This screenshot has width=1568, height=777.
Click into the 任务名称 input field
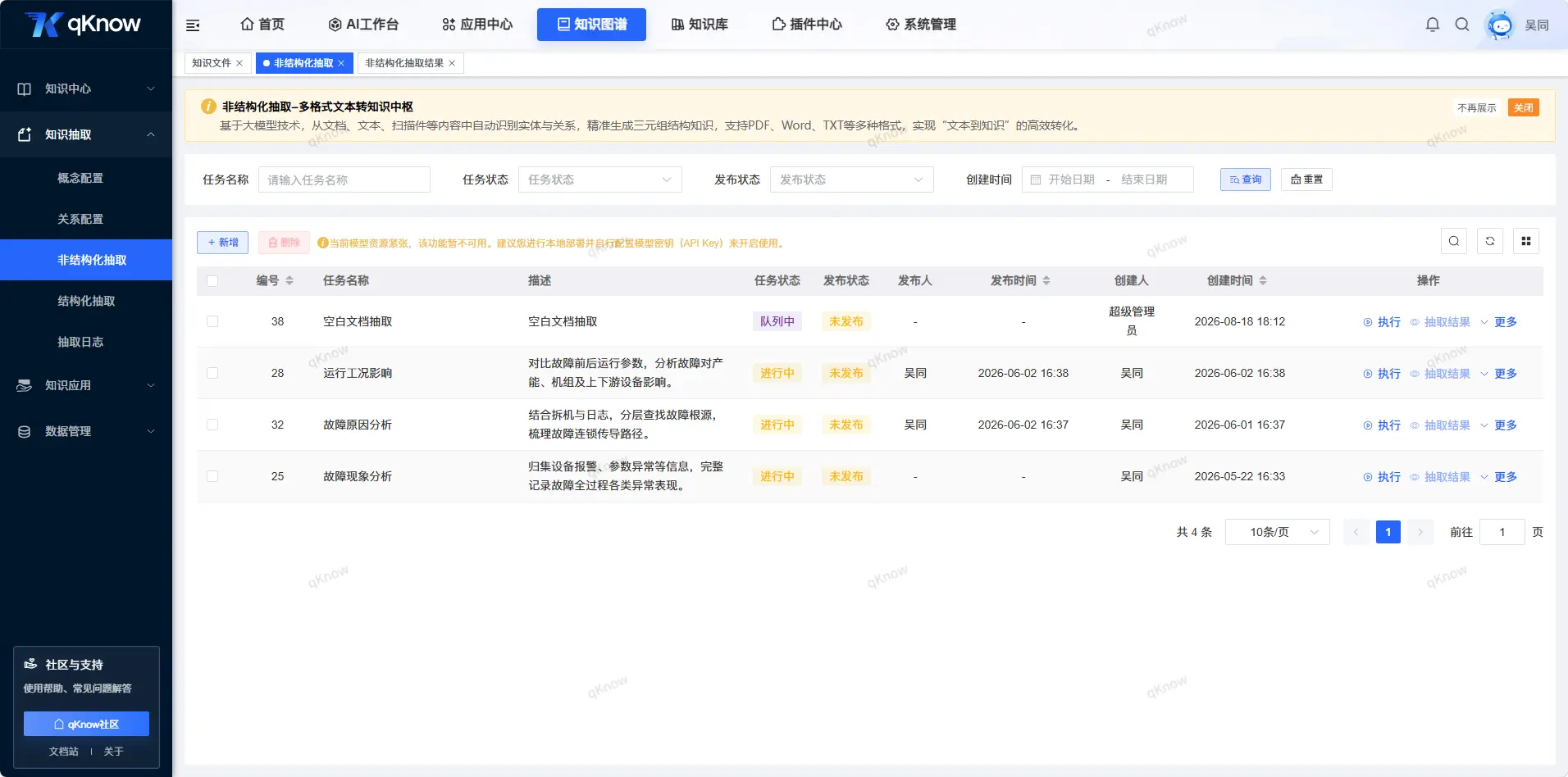point(344,179)
